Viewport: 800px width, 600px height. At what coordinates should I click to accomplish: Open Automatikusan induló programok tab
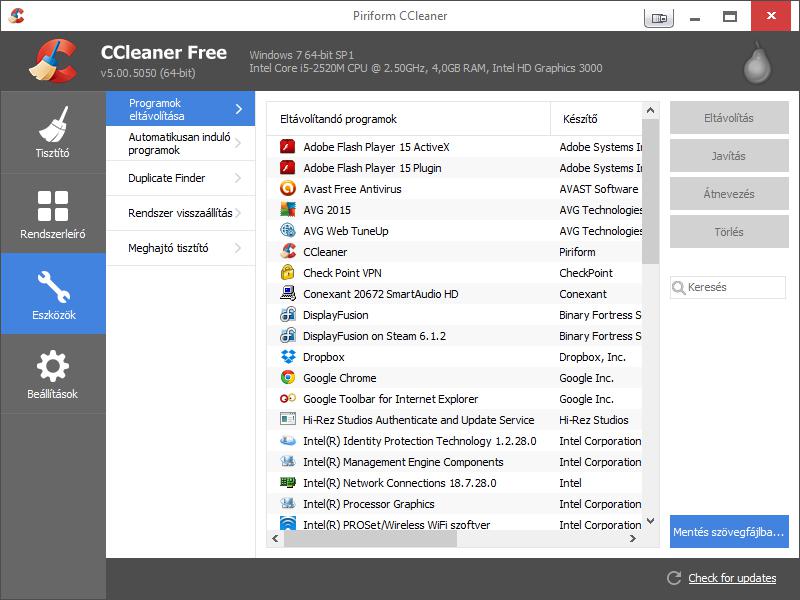click(181, 143)
